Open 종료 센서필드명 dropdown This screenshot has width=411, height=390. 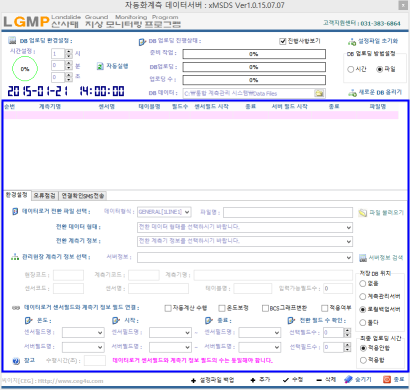point(260,333)
